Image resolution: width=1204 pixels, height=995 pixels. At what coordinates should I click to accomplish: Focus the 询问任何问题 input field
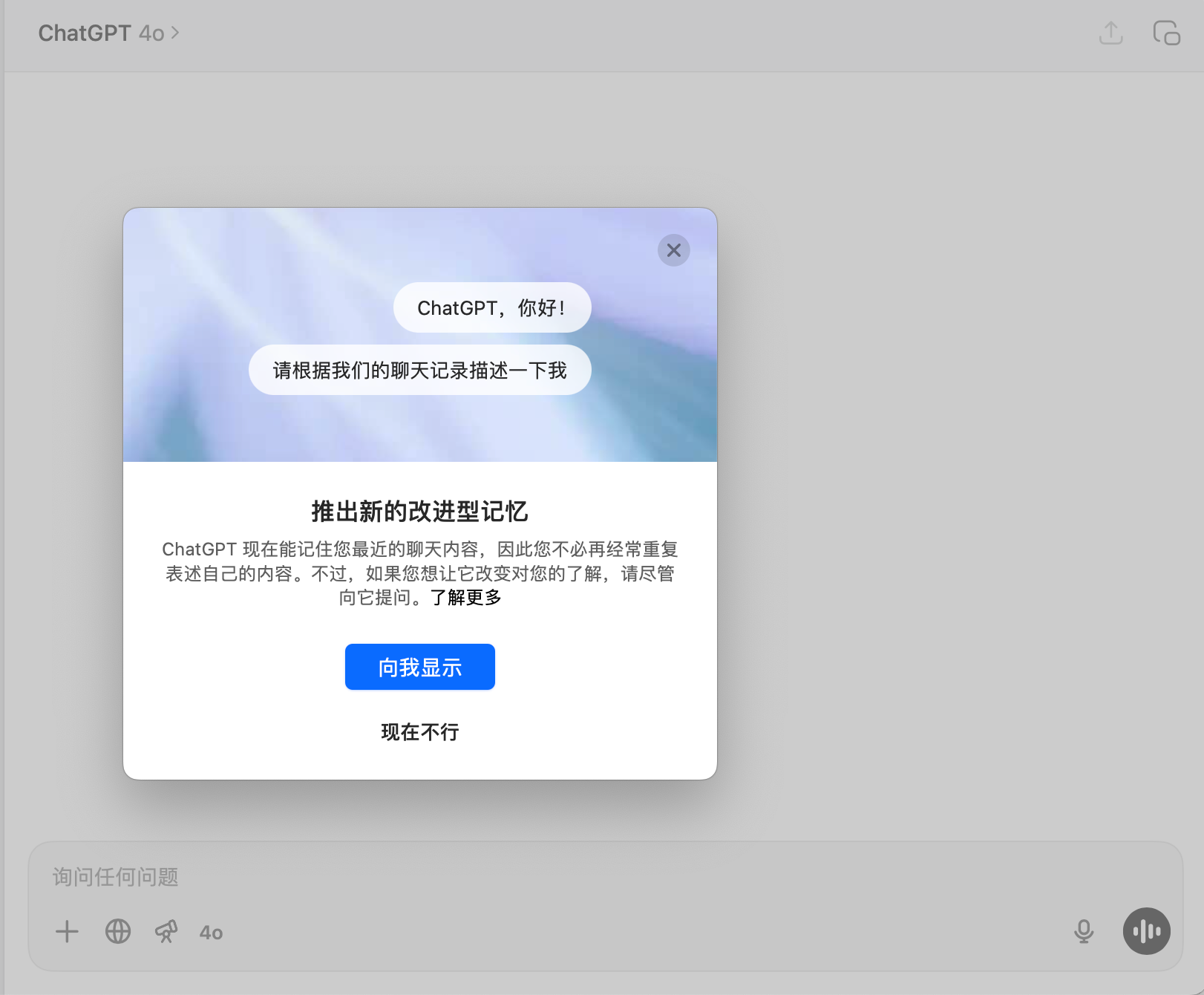(x=605, y=877)
